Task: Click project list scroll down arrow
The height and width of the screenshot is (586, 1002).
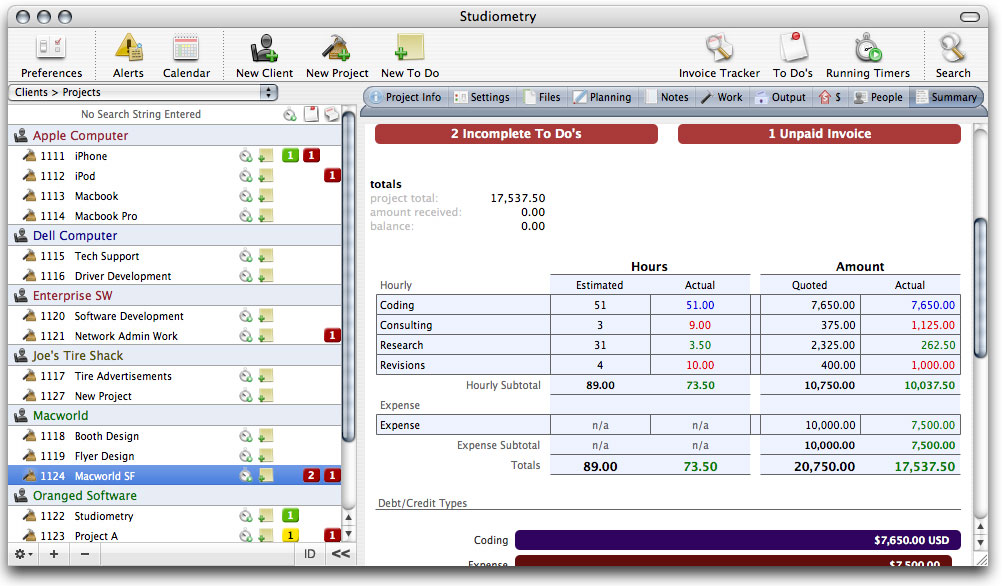Action: pos(348,534)
